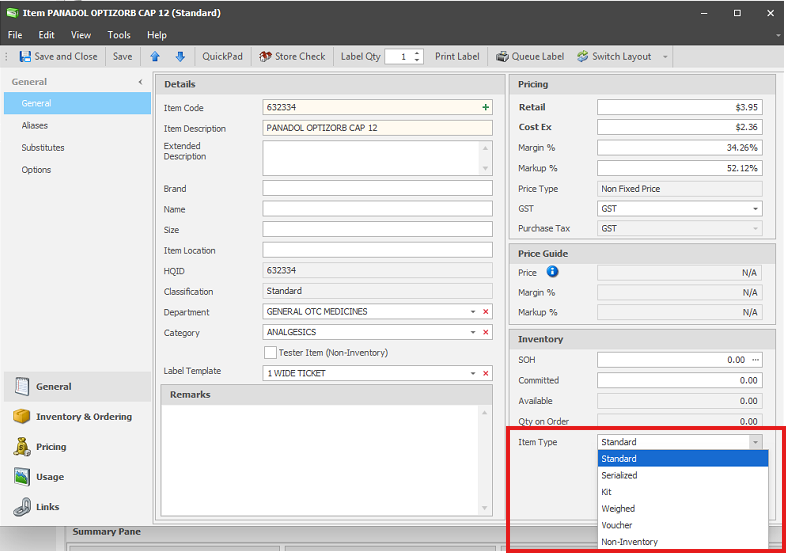This screenshot has width=786, height=553.
Task: Open File menu
Action: tap(15, 35)
